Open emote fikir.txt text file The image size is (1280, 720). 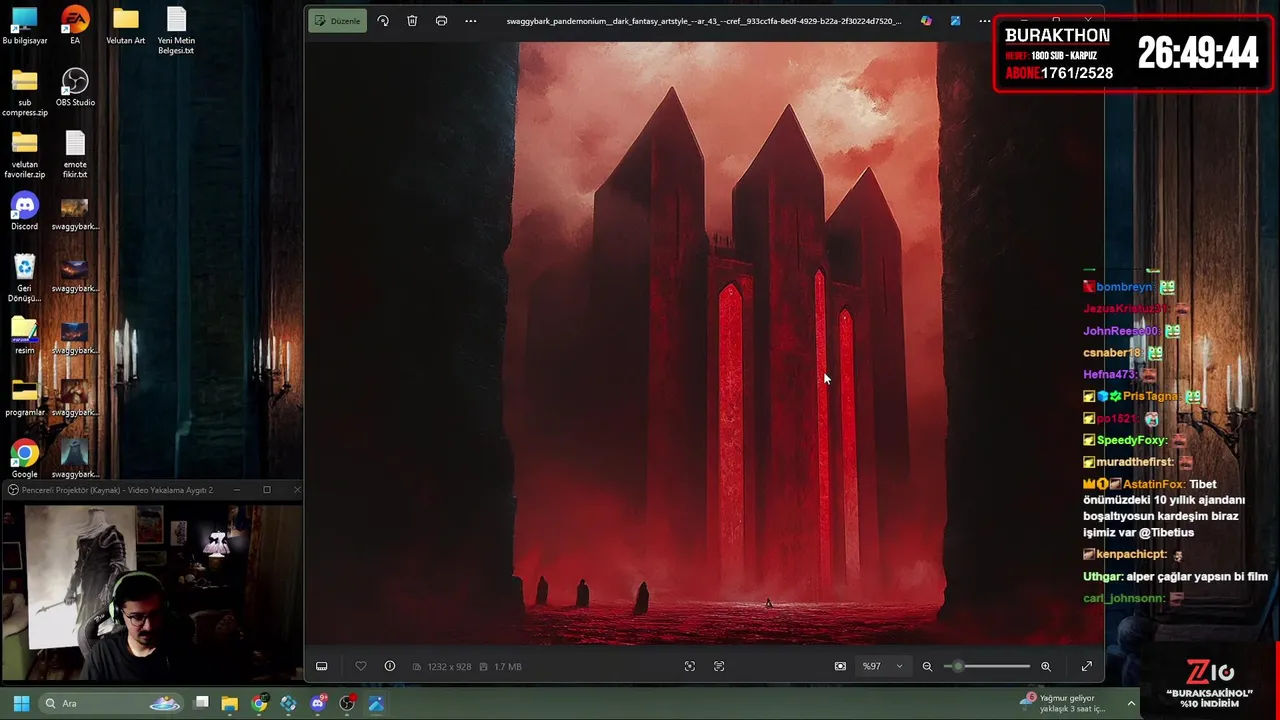[75, 156]
